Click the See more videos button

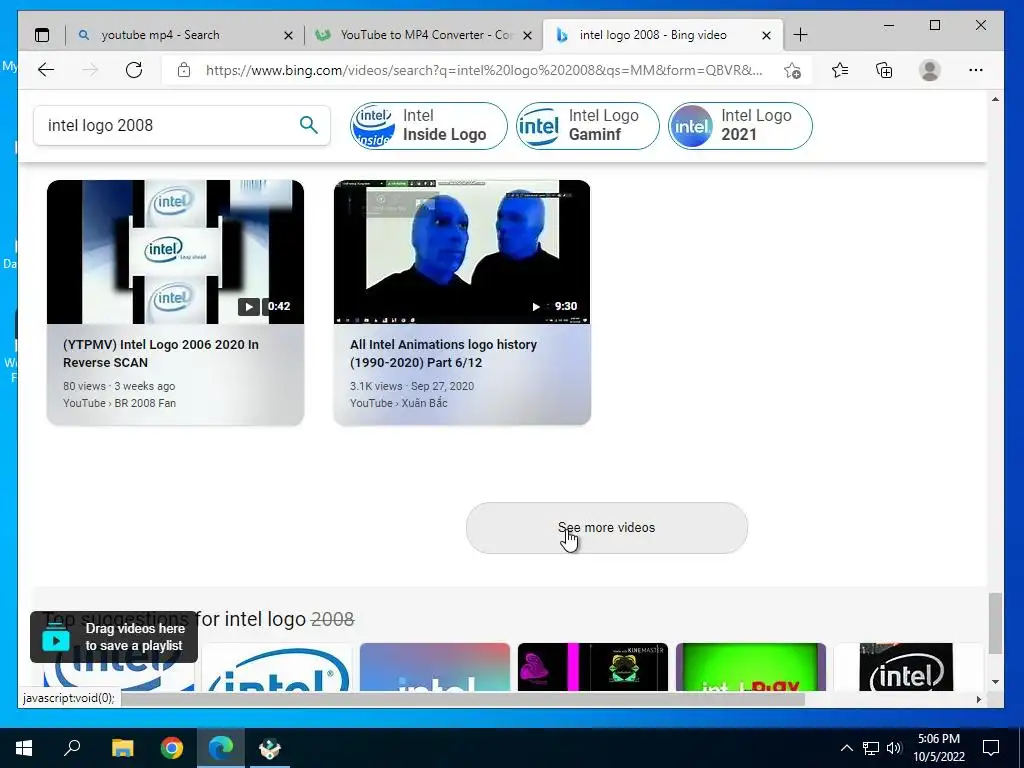point(607,528)
